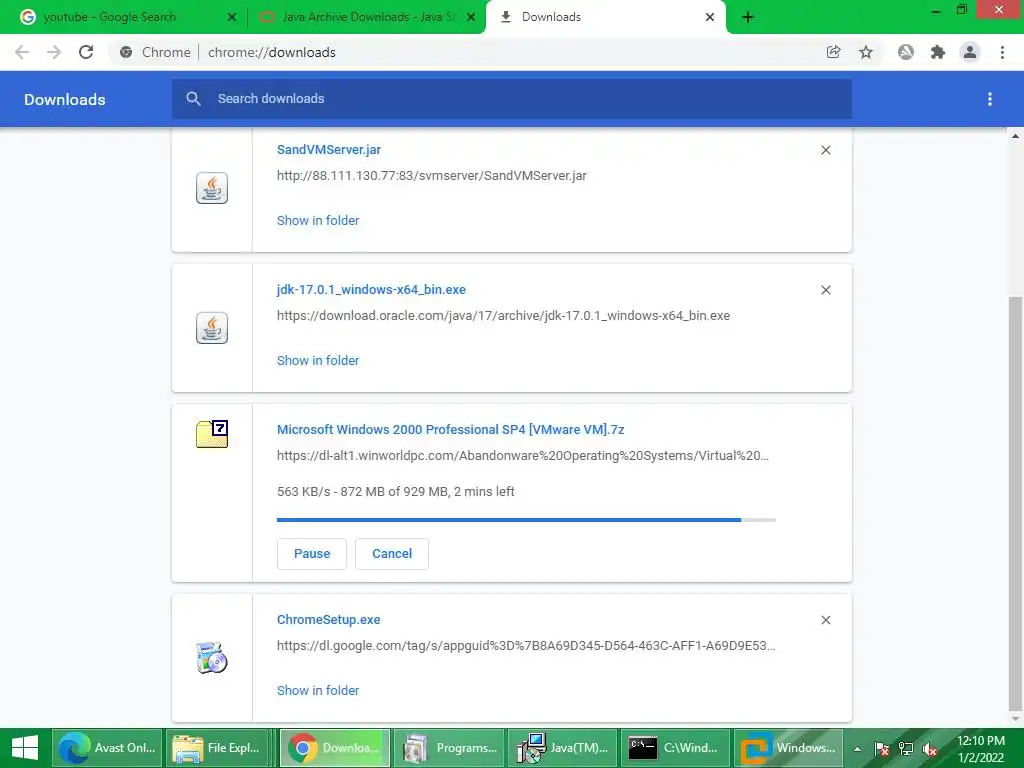Click Microsoft Windows 2000 Professional SP4 link
This screenshot has width=1024, height=768.
(451, 429)
